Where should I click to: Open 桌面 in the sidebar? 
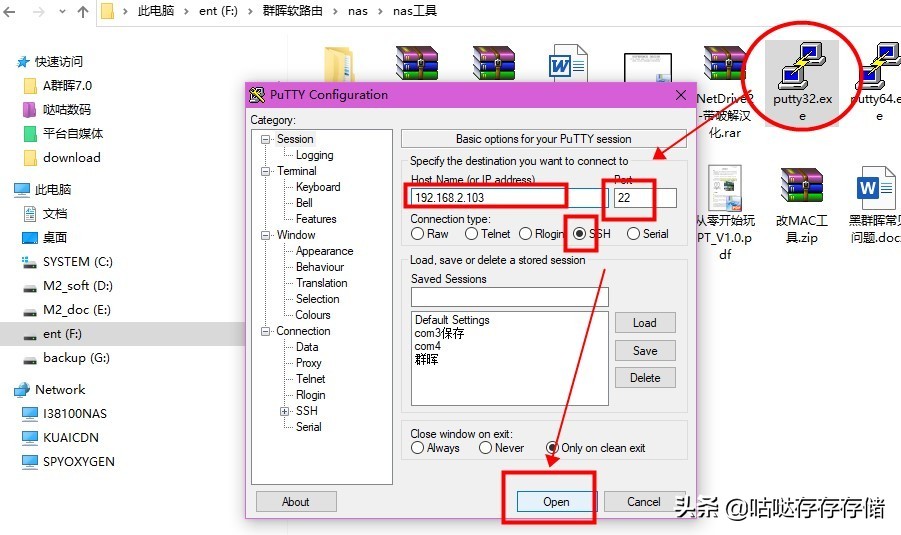tap(55, 237)
